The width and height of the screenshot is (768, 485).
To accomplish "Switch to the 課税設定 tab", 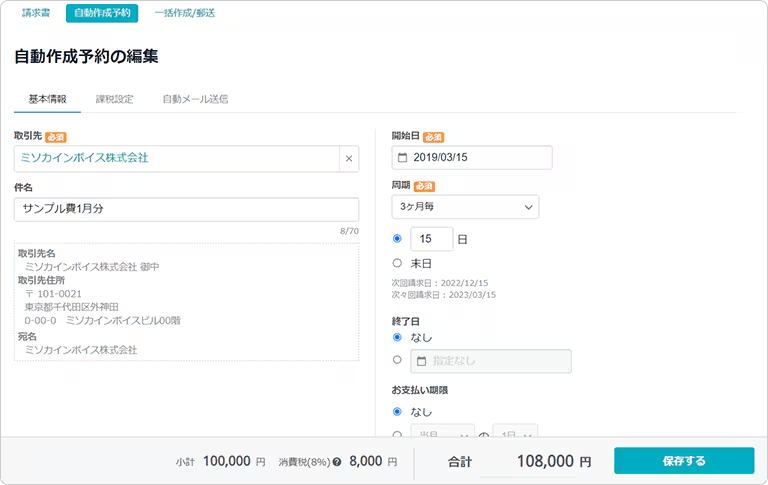I will click(114, 99).
